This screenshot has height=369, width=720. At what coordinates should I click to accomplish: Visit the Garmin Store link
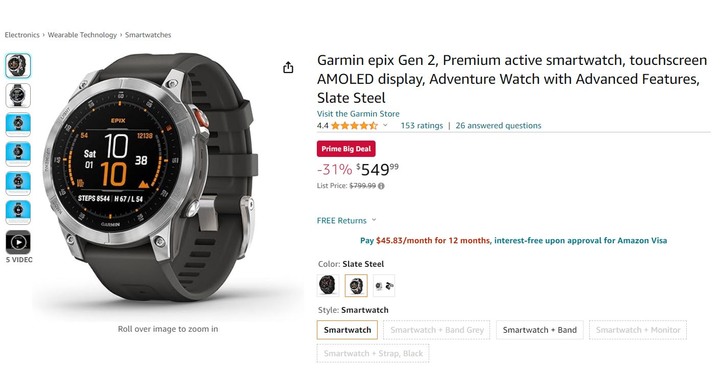pyautogui.click(x=358, y=114)
